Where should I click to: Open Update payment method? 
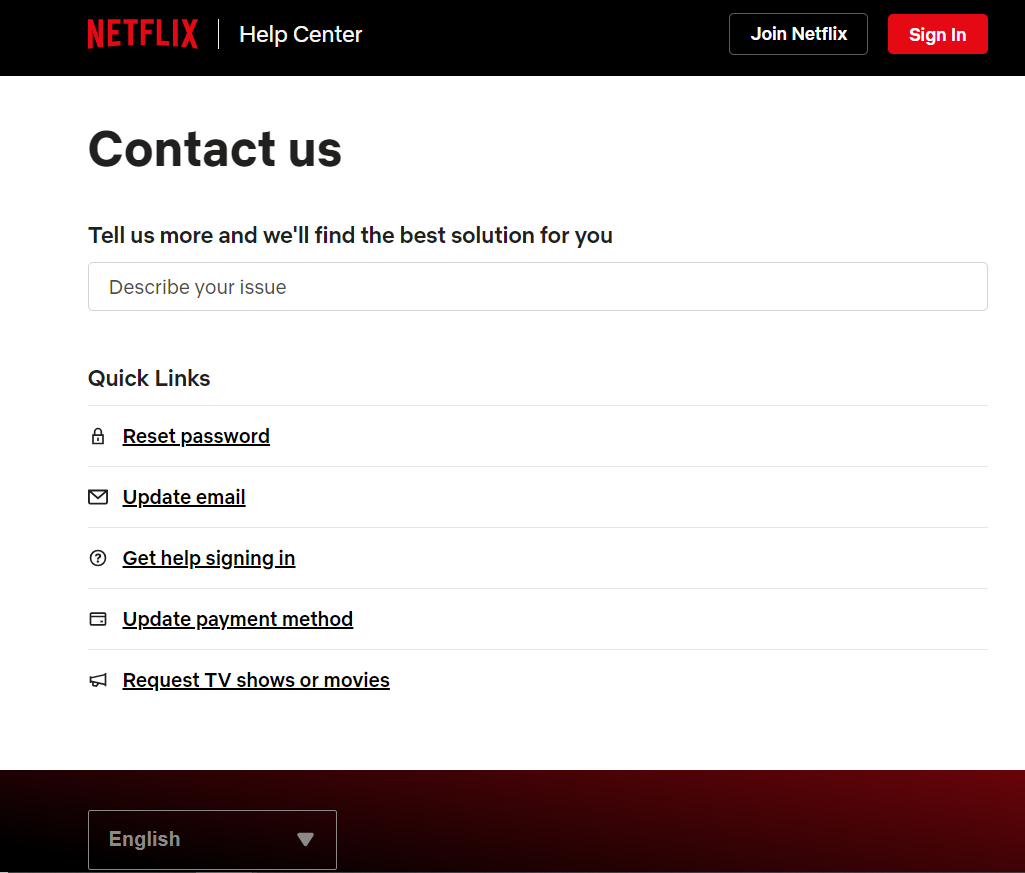[x=237, y=619]
